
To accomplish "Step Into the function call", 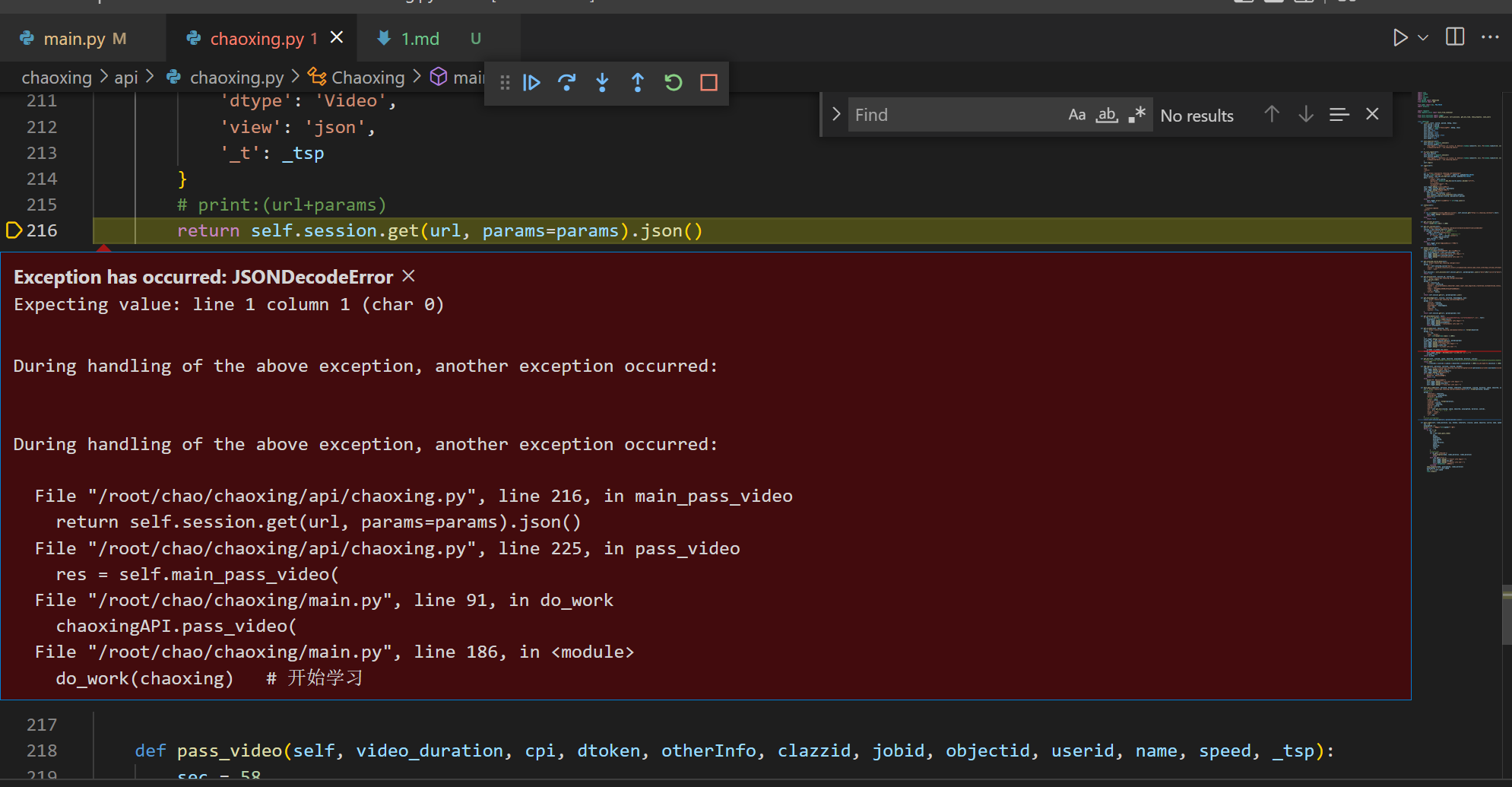I will point(602,83).
